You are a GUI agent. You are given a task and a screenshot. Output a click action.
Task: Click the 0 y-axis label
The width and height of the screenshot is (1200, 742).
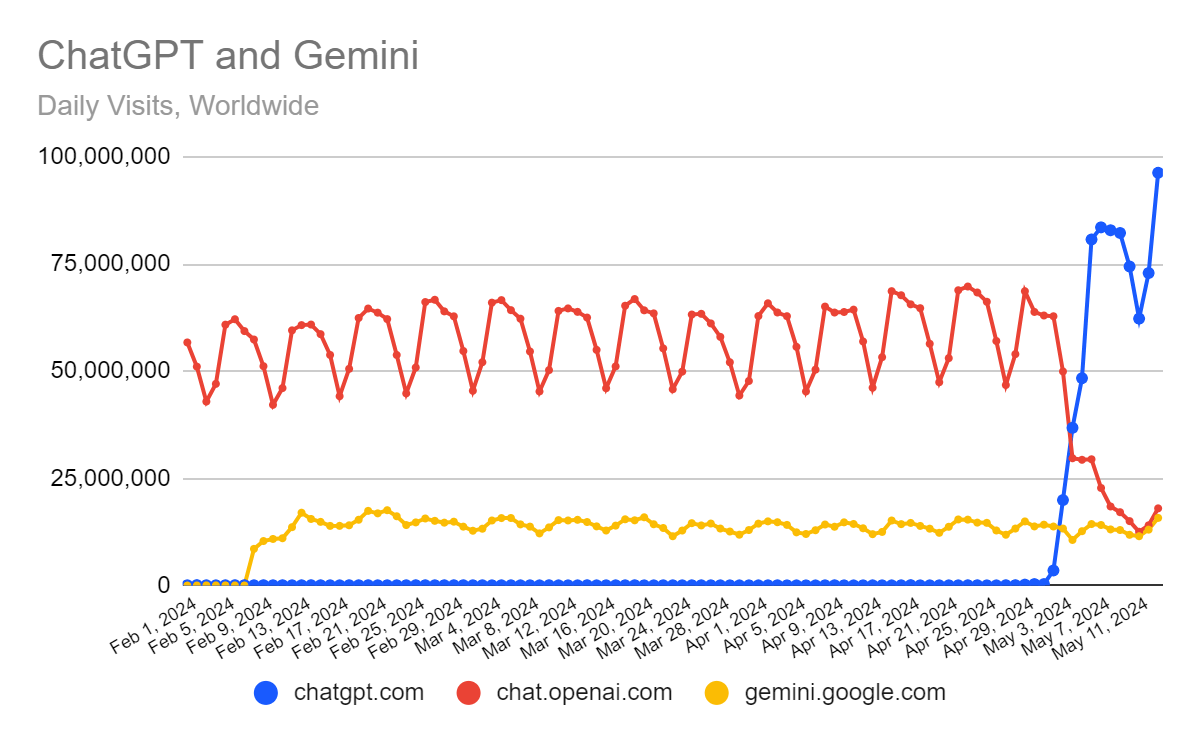point(164,584)
